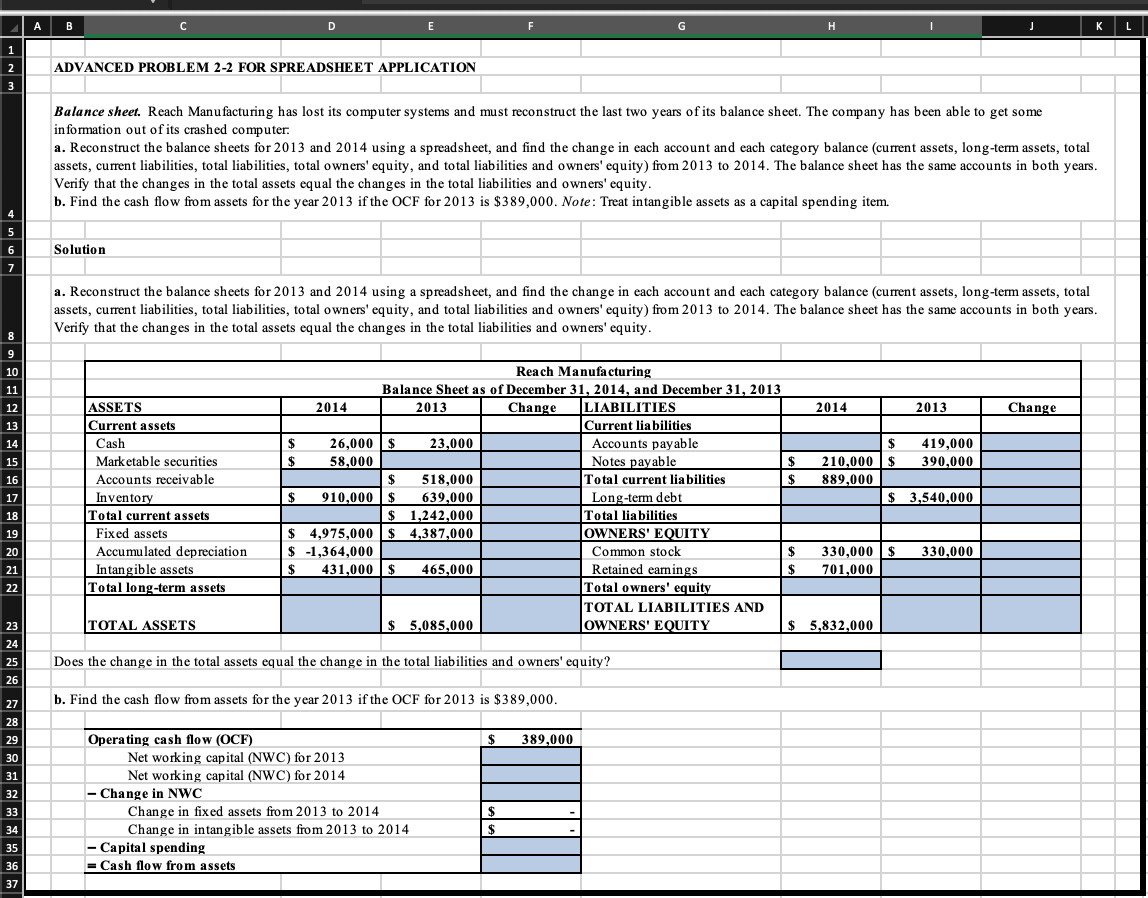Select blank TOTAL ASSETS 2014 cell

coord(331,615)
